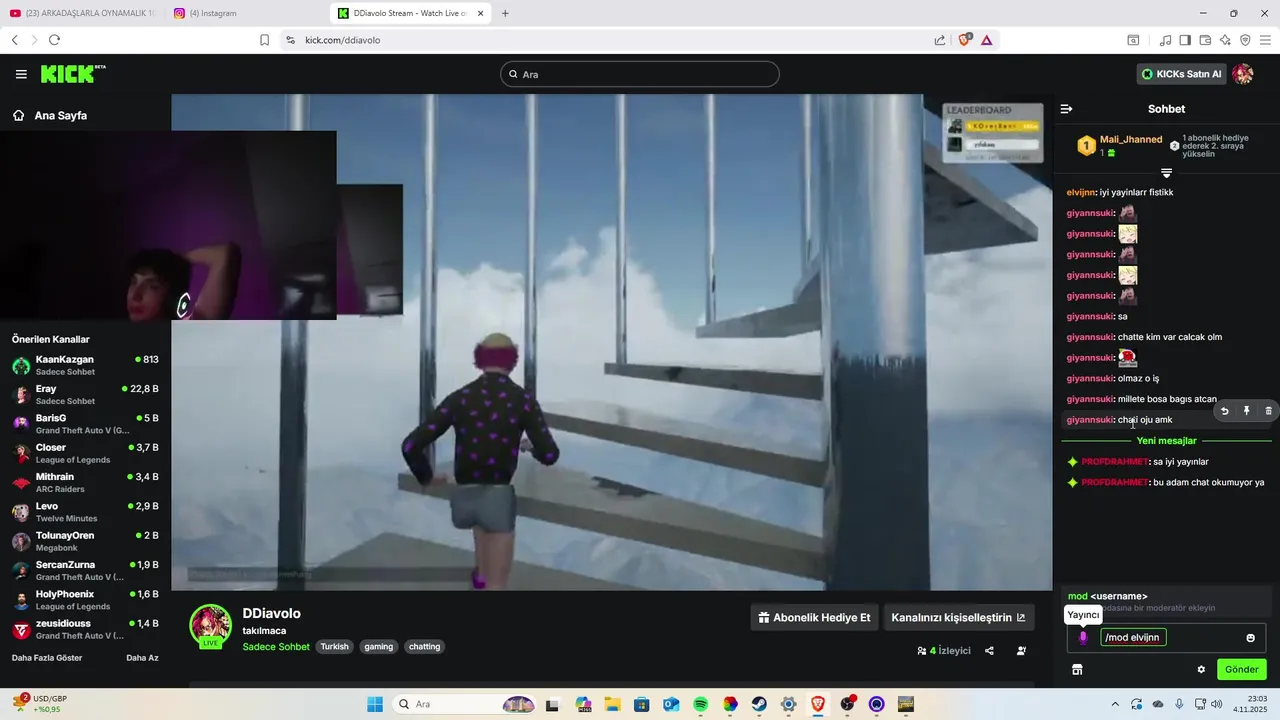Viewport: 1280px width, 720px height.
Task: Open Brave Wallet icon
Action: coord(1205,40)
